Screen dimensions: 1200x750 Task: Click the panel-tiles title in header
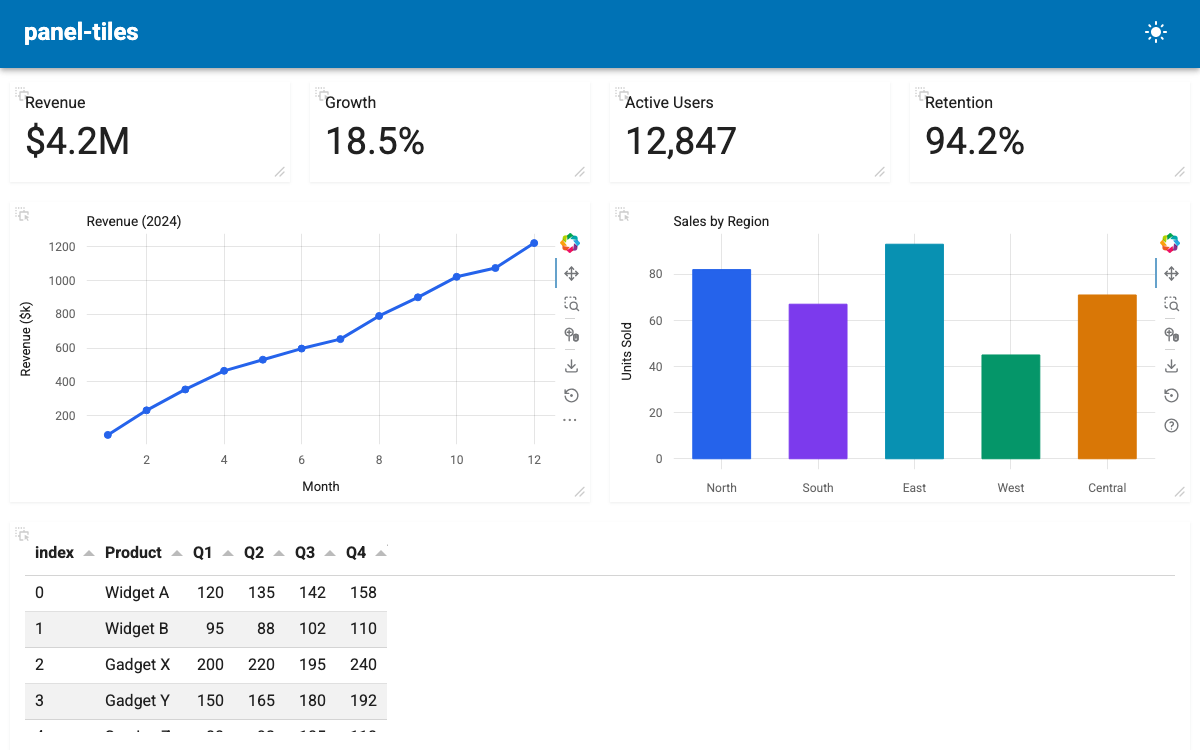(81, 32)
